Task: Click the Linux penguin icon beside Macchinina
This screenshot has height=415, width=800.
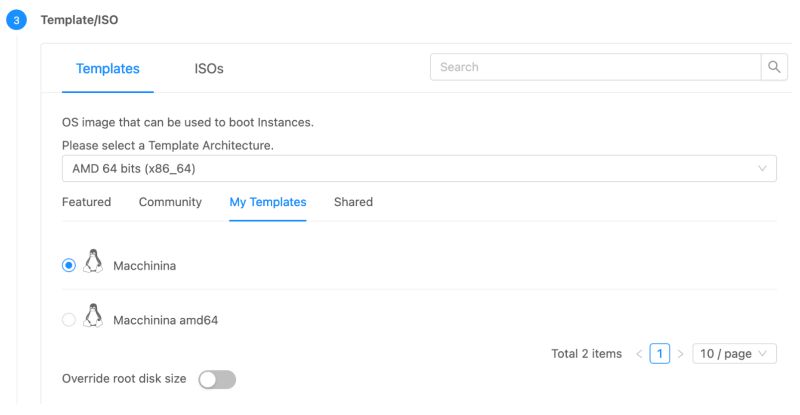Action: (93, 261)
